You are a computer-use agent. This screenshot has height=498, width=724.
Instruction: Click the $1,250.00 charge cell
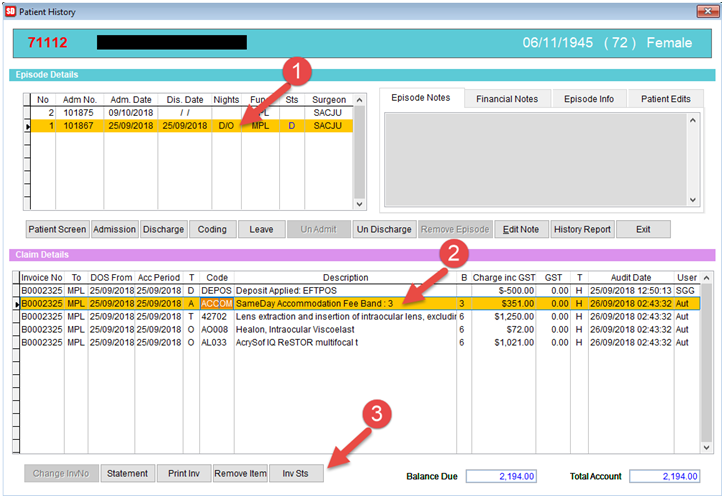pos(504,317)
